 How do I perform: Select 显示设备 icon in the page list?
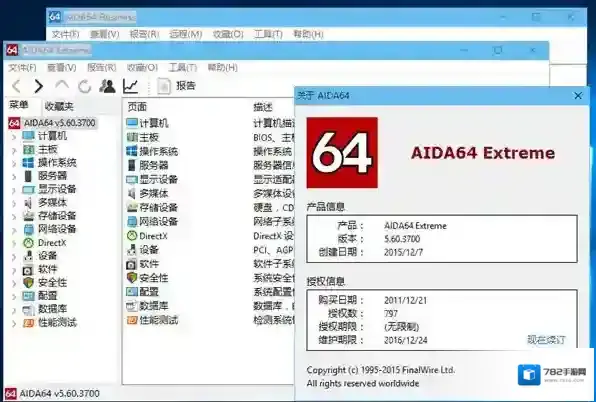(132, 179)
